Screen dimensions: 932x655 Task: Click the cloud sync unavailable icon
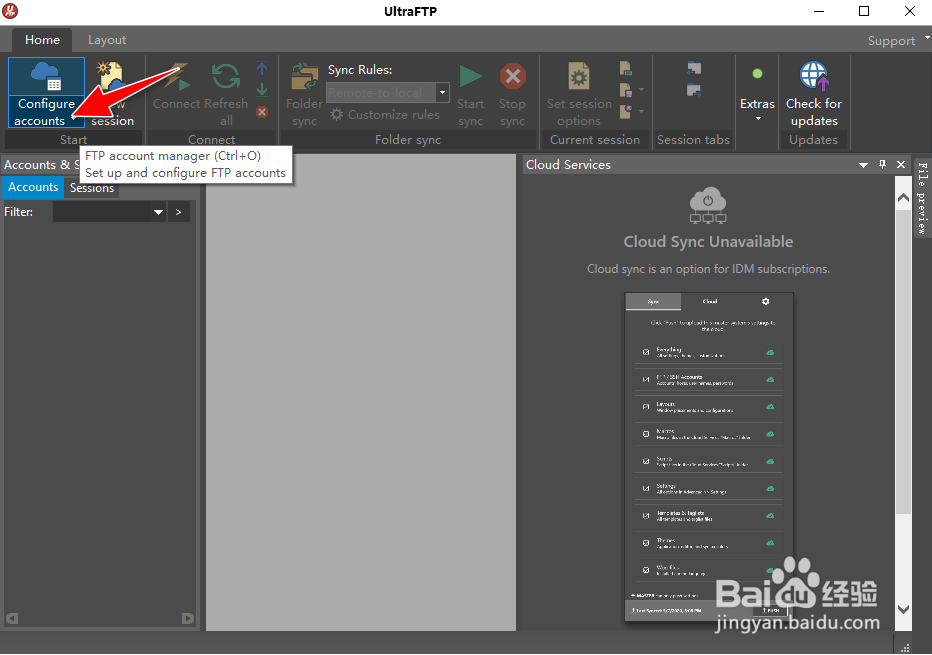(x=708, y=205)
